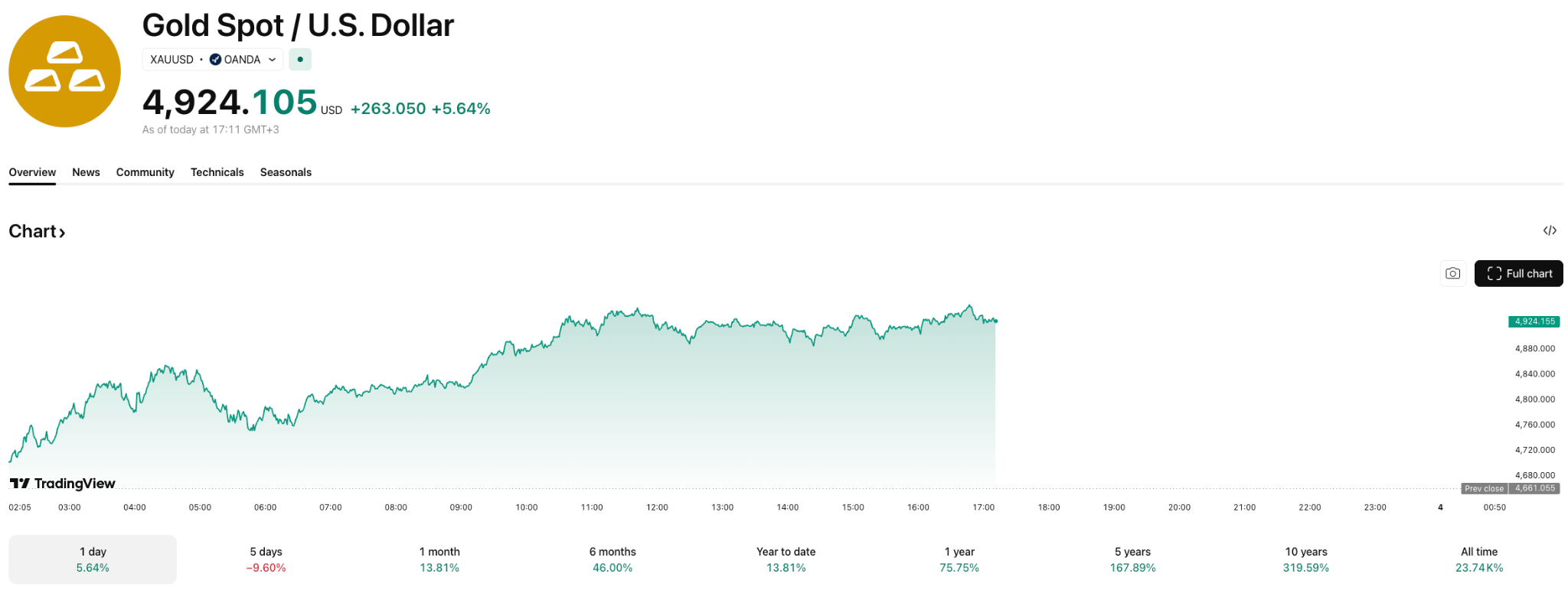
Task: Select the All time range
Action: tap(1478, 559)
